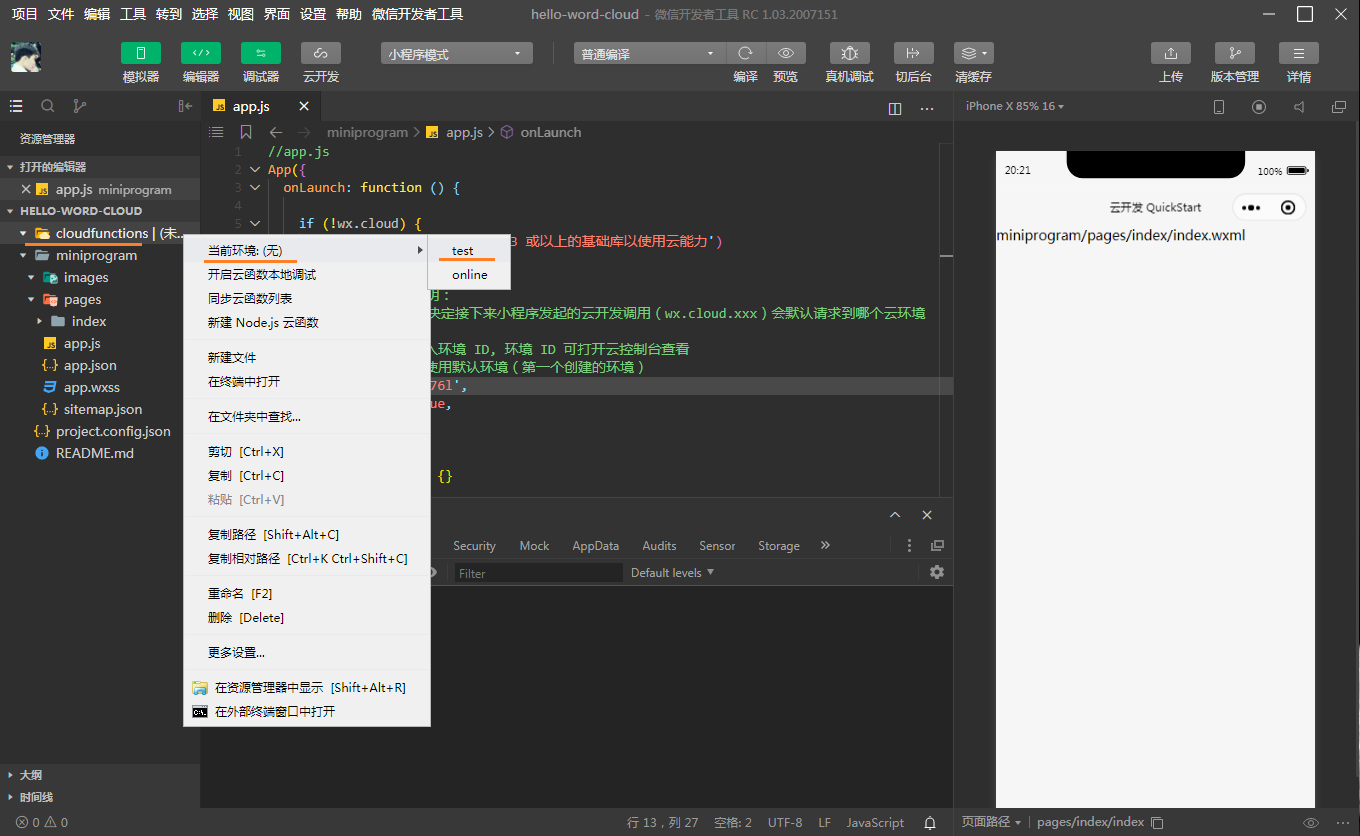1360x836 pixels.
Task: Toggle simulator mute speaker icon
Action: coord(1299,106)
